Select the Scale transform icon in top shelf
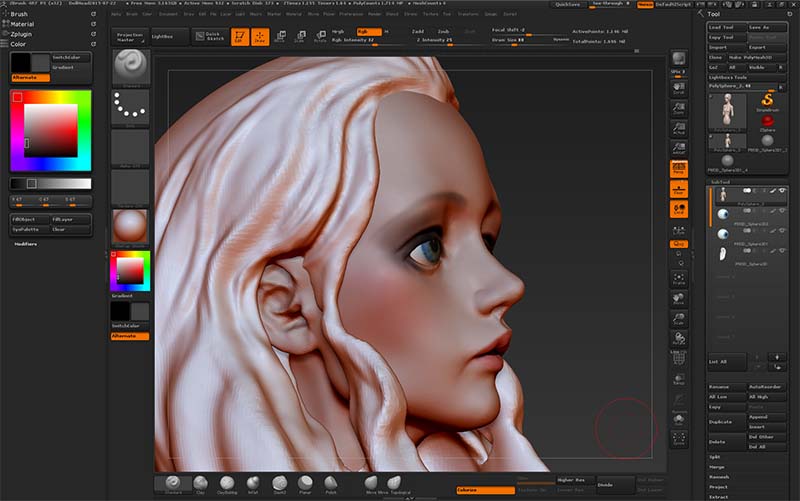This screenshot has height=501, width=800. click(x=301, y=37)
